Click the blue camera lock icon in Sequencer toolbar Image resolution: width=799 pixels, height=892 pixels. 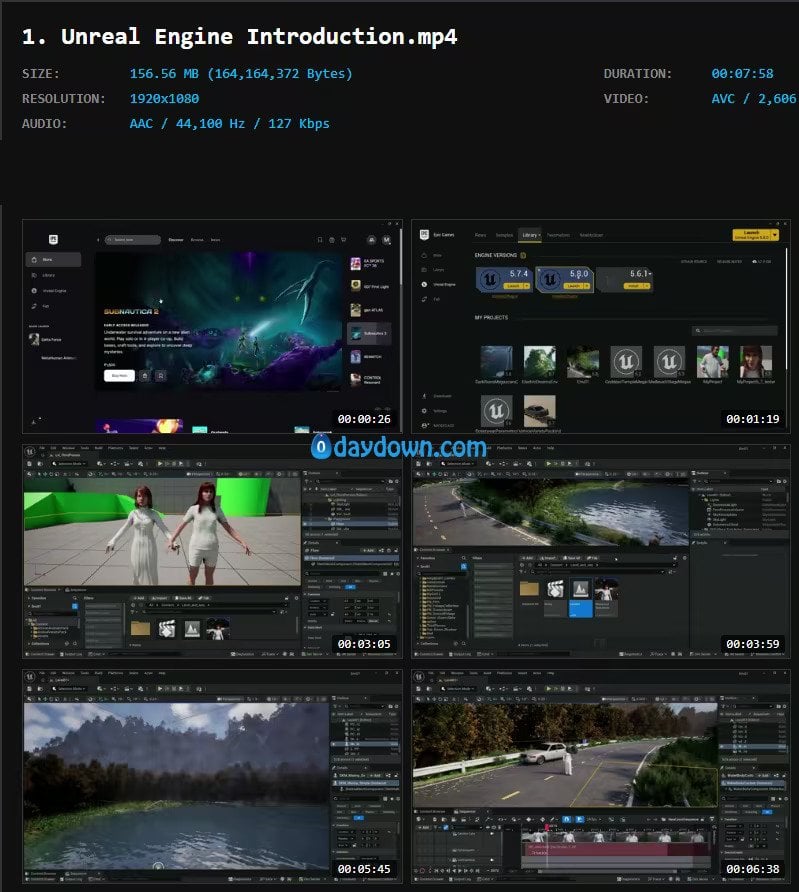pos(566,819)
